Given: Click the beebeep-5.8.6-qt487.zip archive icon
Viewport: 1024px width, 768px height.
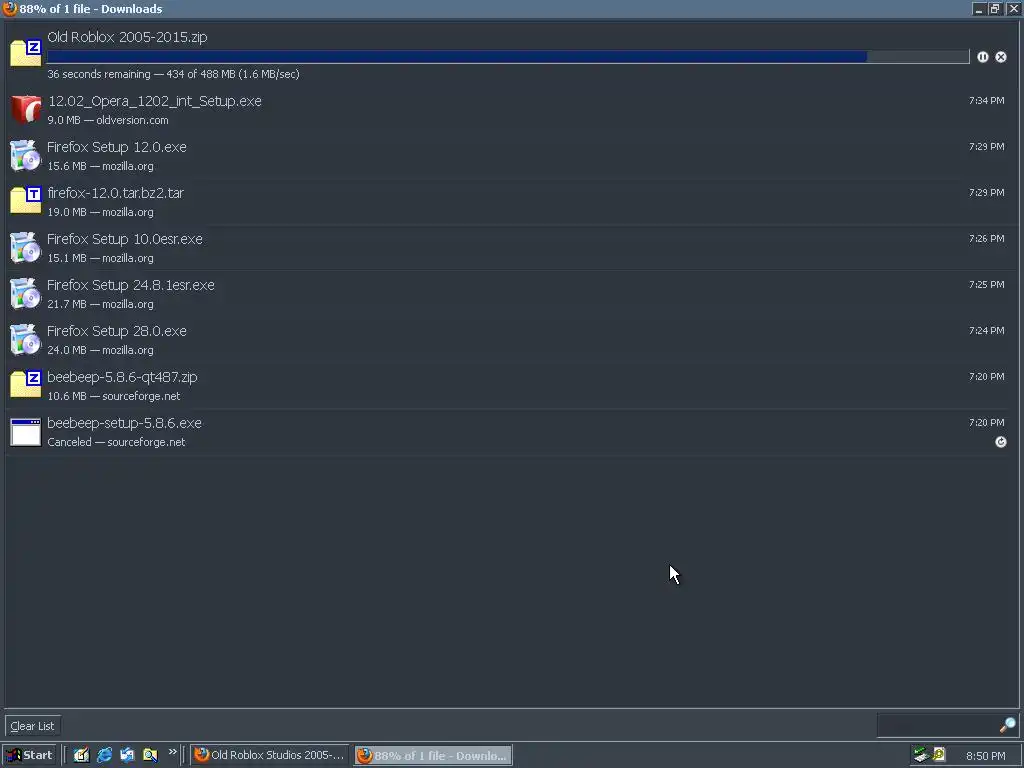Looking at the screenshot, I should click(x=25, y=384).
